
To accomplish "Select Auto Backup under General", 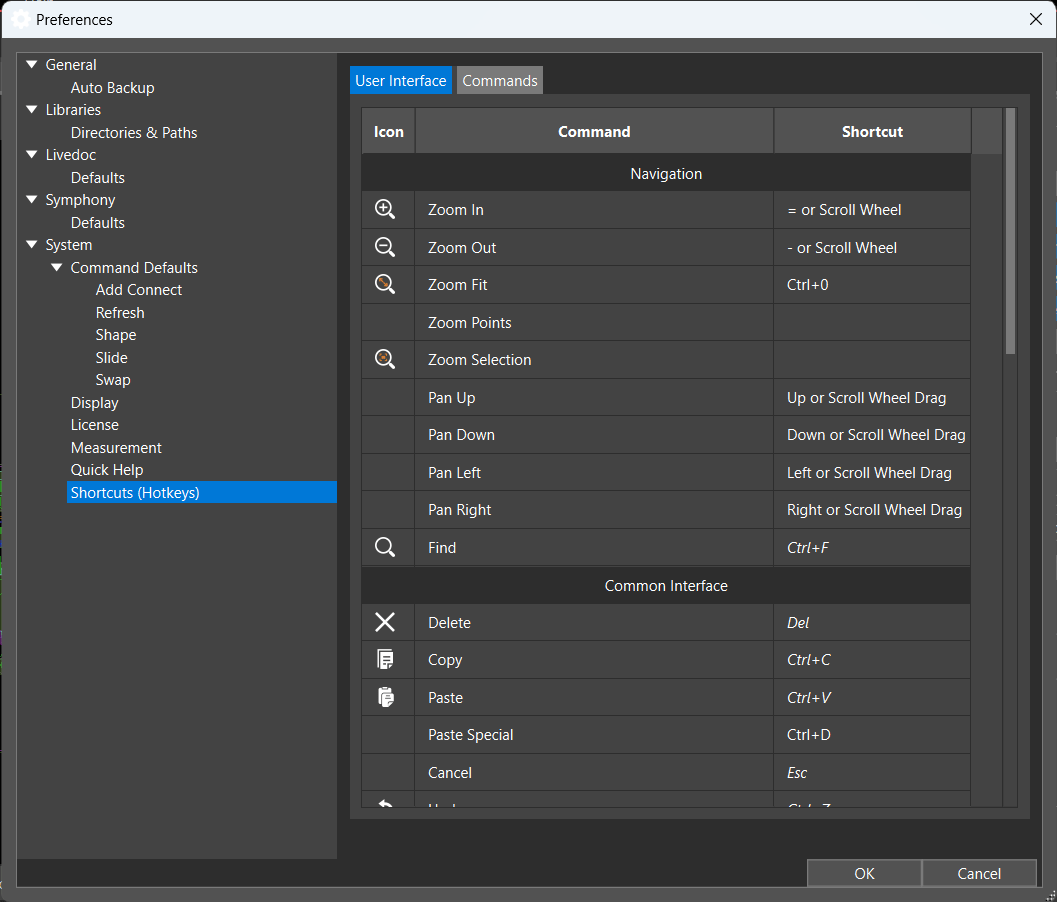I will click(x=112, y=87).
